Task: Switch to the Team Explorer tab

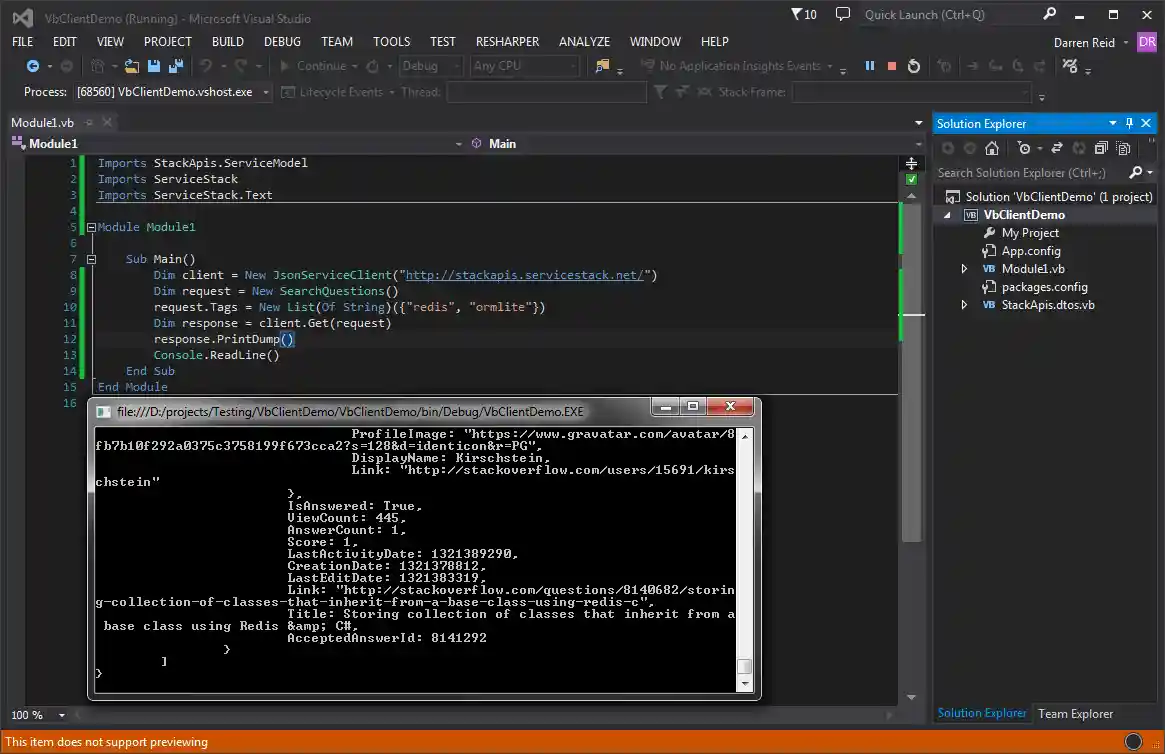Action: pos(1075,713)
